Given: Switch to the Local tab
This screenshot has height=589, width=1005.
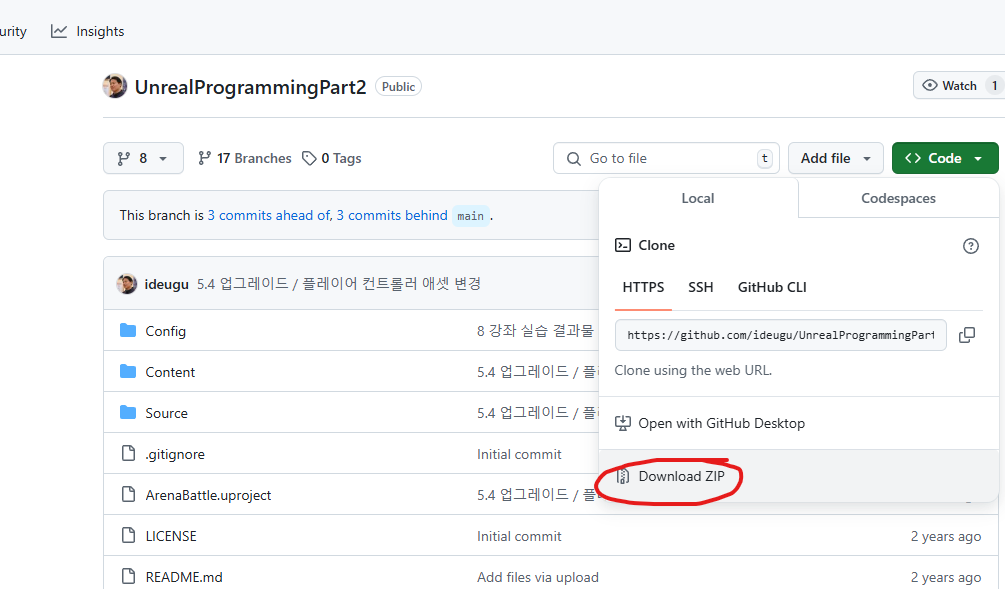Looking at the screenshot, I should point(698,198).
